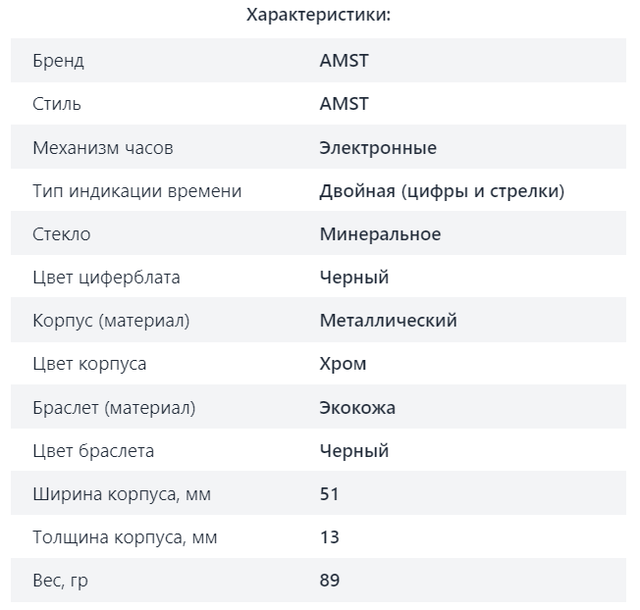The height and width of the screenshot is (610, 640).
Task: Click the AMST brand value
Action: click(x=344, y=60)
